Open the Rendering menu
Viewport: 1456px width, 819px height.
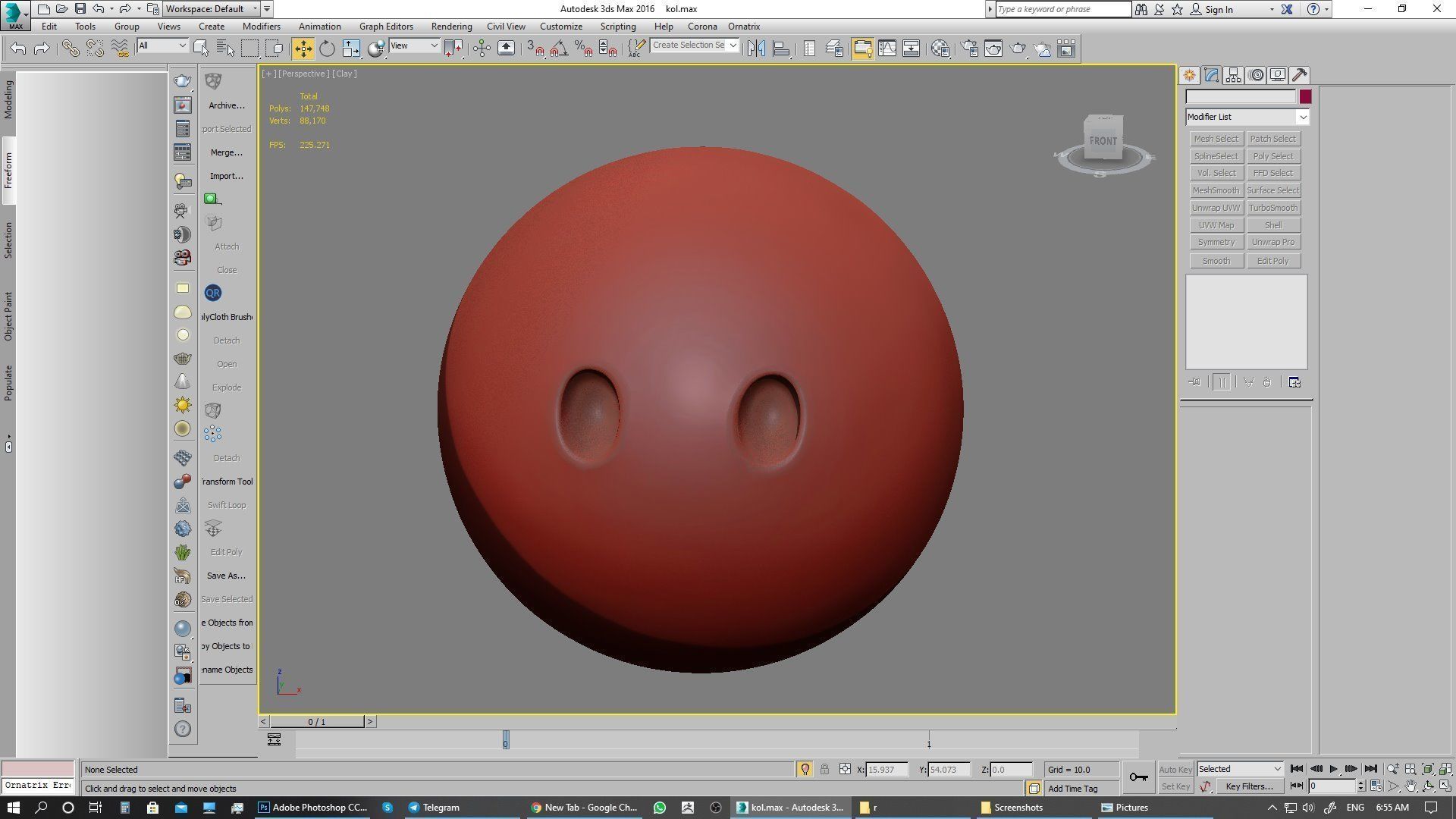click(x=451, y=27)
